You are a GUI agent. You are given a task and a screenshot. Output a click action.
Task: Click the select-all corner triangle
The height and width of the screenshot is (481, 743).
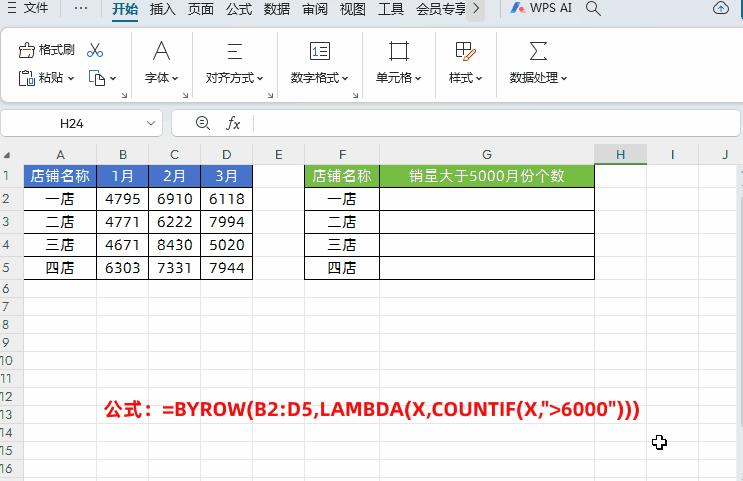(7, 155)
